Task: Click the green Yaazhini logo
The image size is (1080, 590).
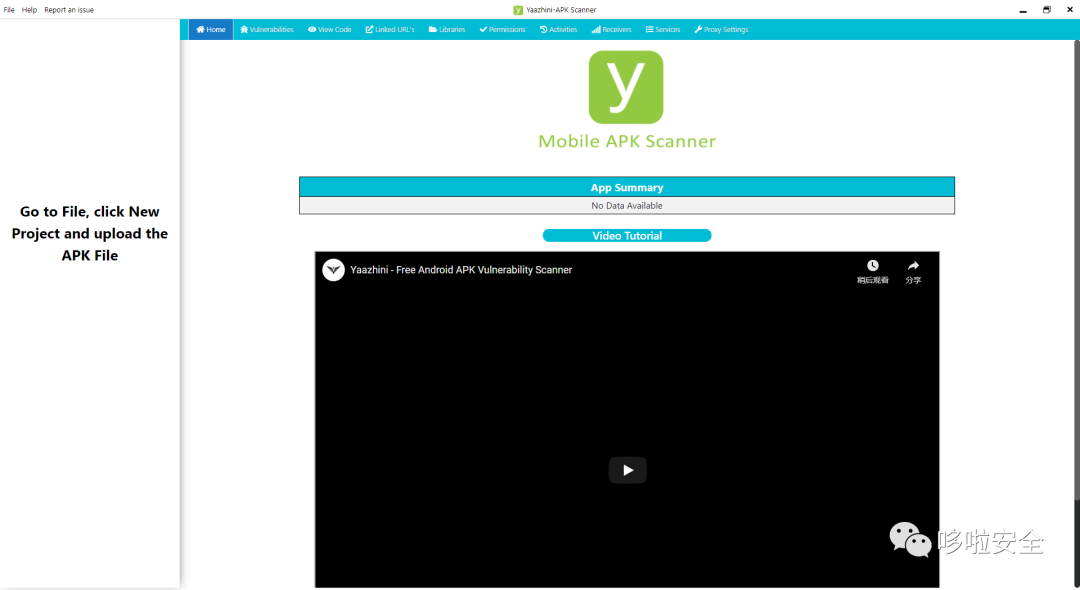Action: click(x=626, y=88)
